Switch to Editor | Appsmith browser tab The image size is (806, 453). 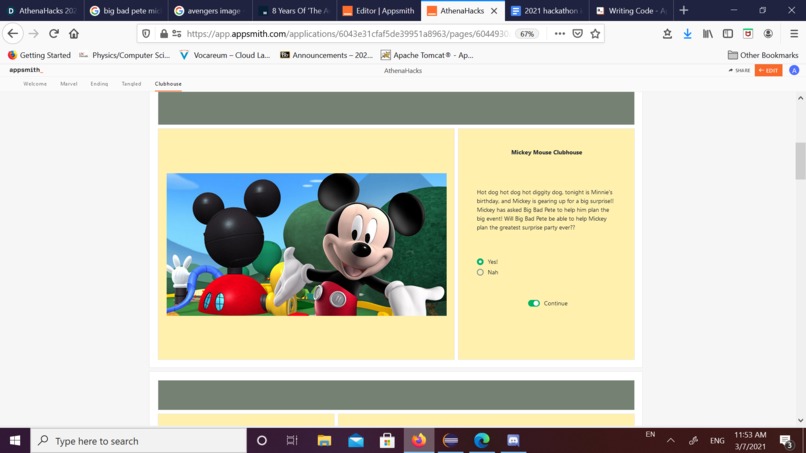pyautogui.click(x=379, y=10)
